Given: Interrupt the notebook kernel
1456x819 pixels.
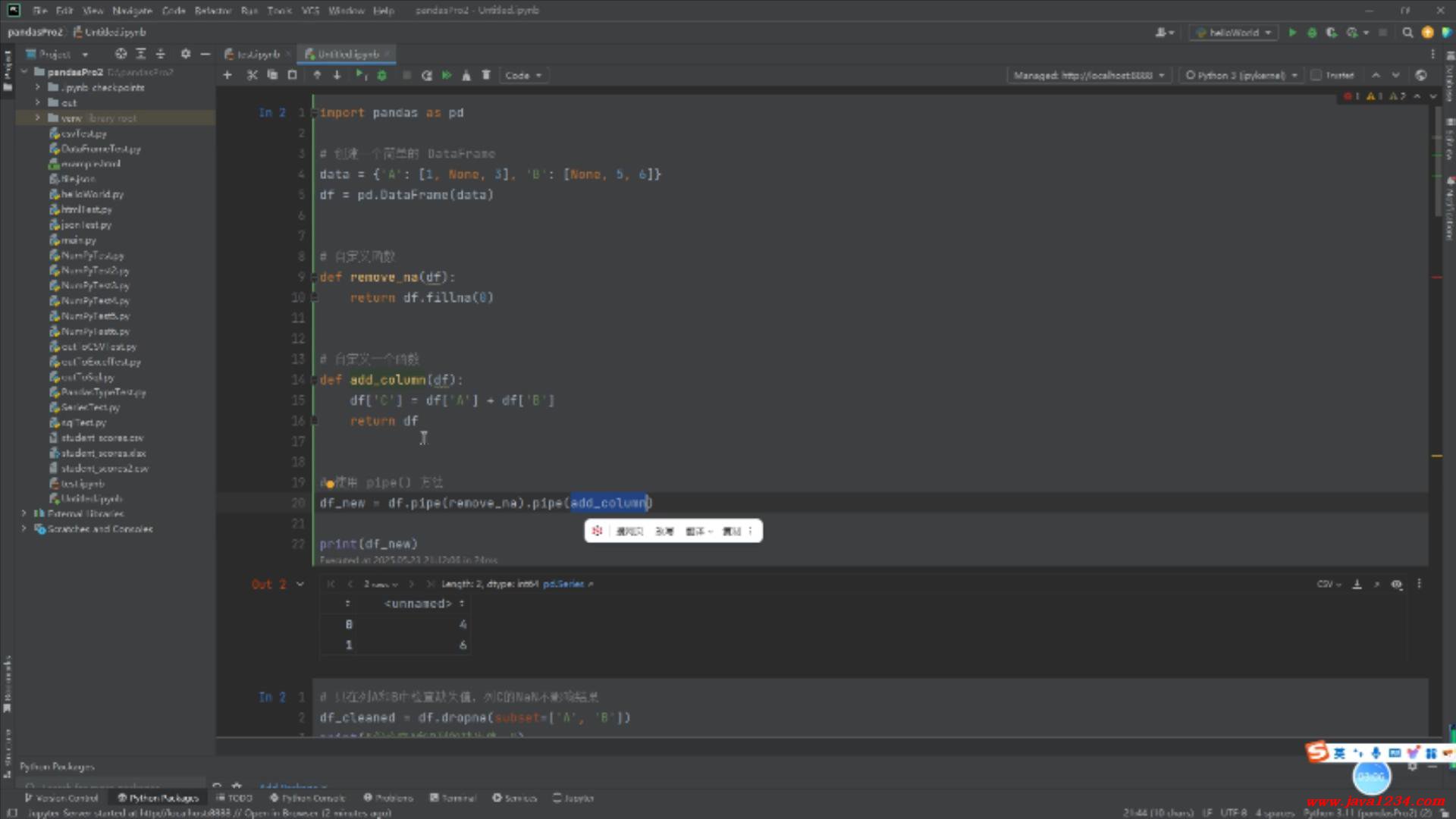Looking at the screenshot, I should tap(406, 75).
